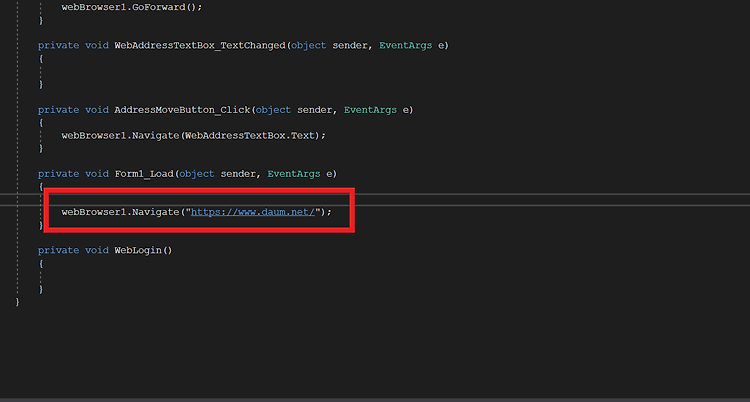The height and width of the screenshot is (402, 750).
Task: Click EventArgs in AddressMoveButton_Click signature
Action: [x=370, y=110]
